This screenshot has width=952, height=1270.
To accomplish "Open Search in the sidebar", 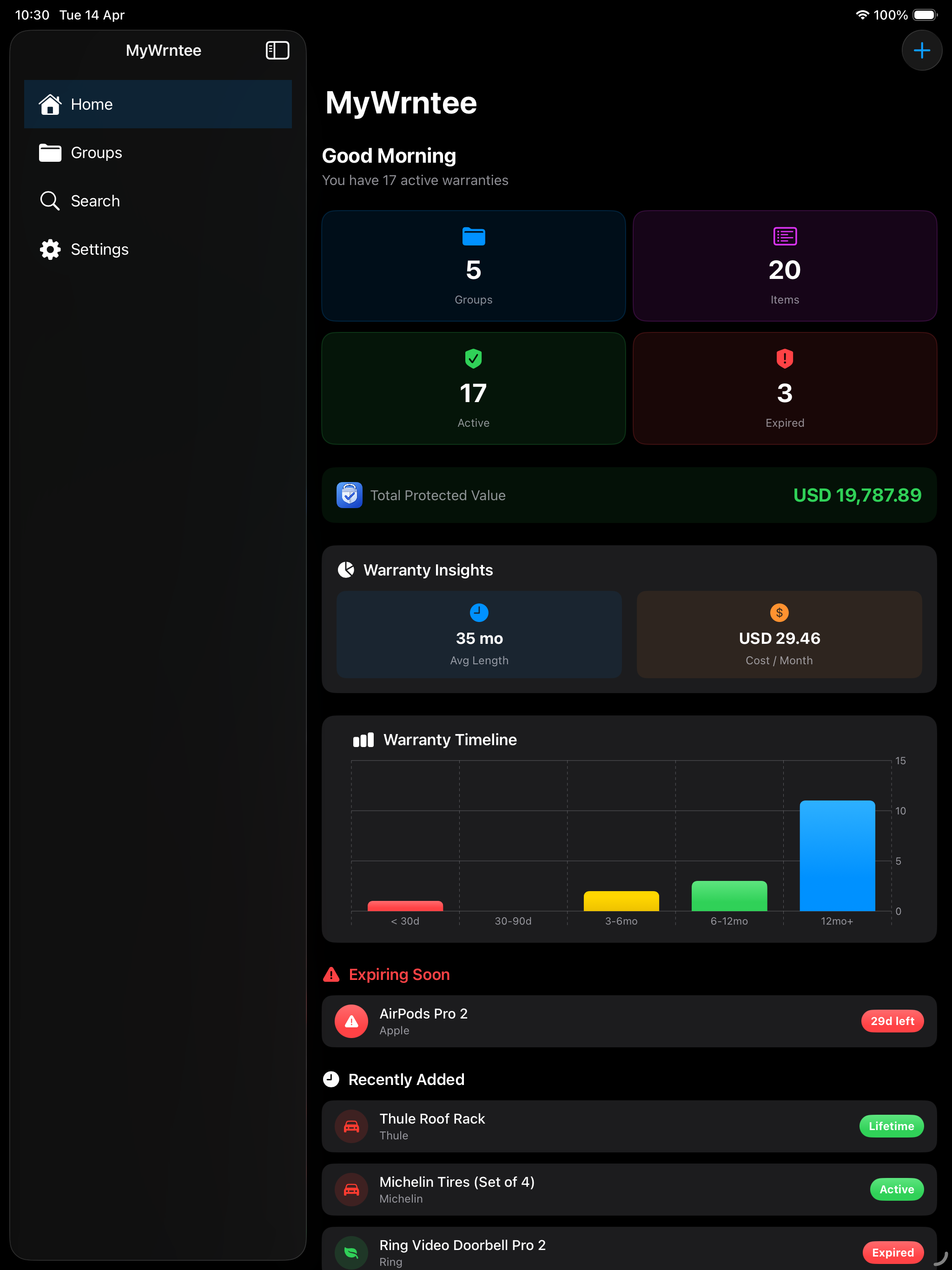I will 158,201.
